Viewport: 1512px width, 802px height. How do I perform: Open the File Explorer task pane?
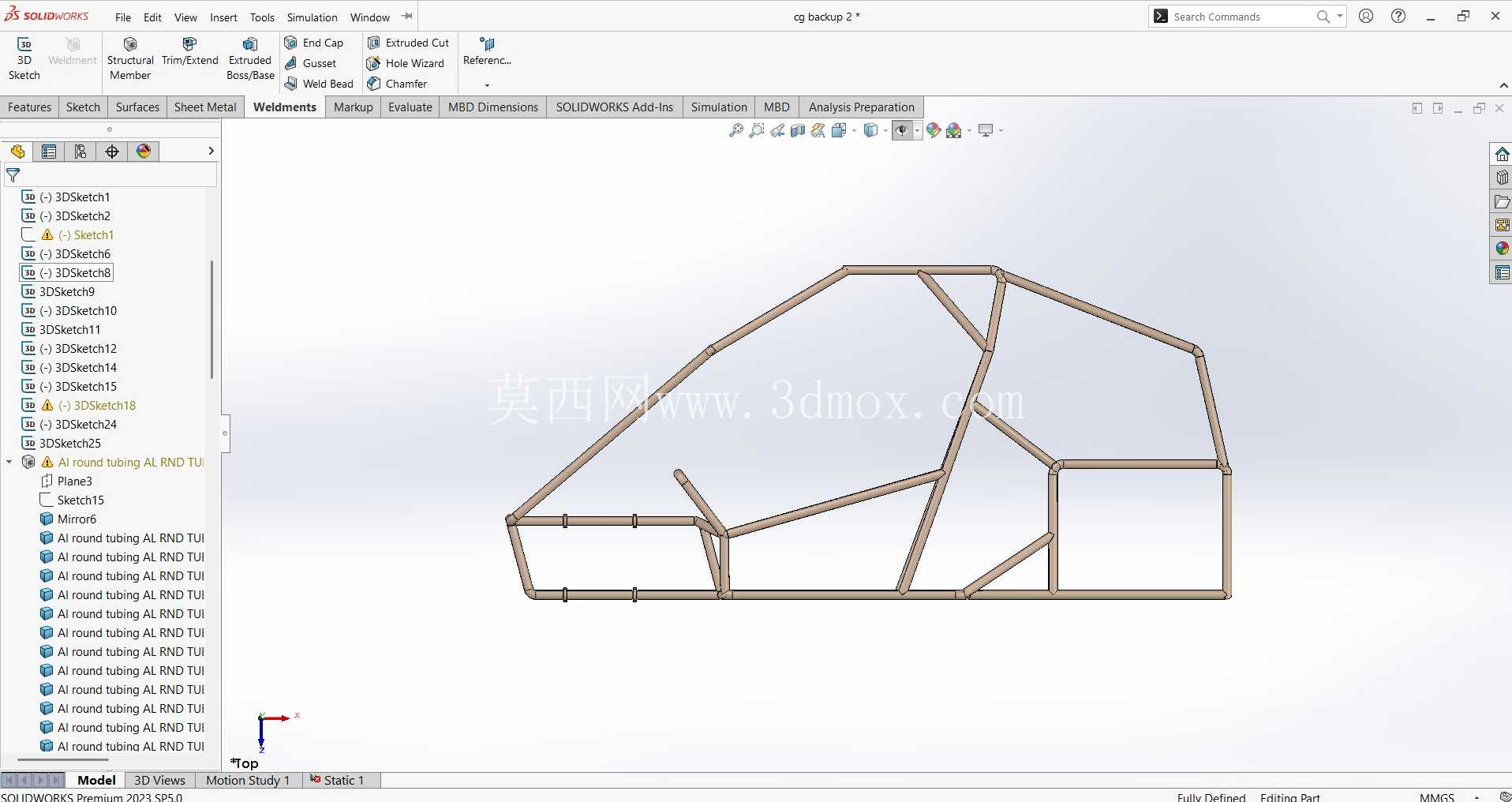pos(1502,201)
